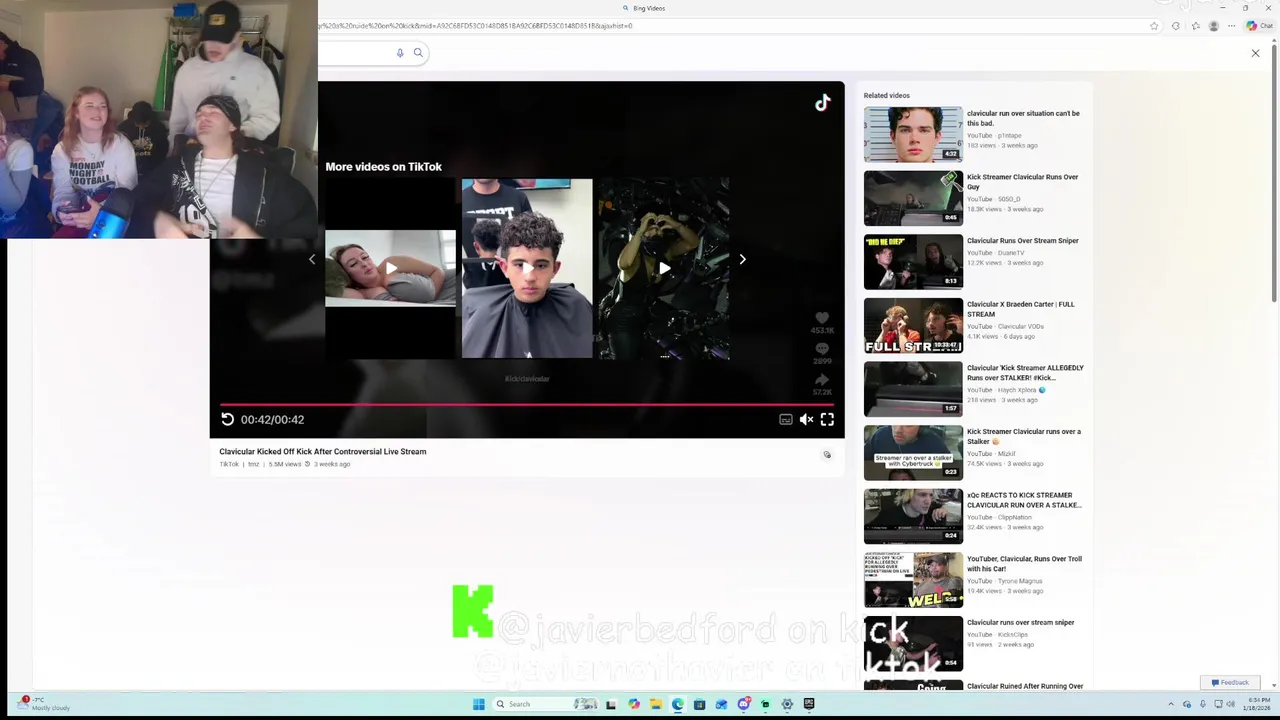Click the 4:32 mugshot video thumbnail
This screenshot has width=1280, height=720.
(913, 134)
